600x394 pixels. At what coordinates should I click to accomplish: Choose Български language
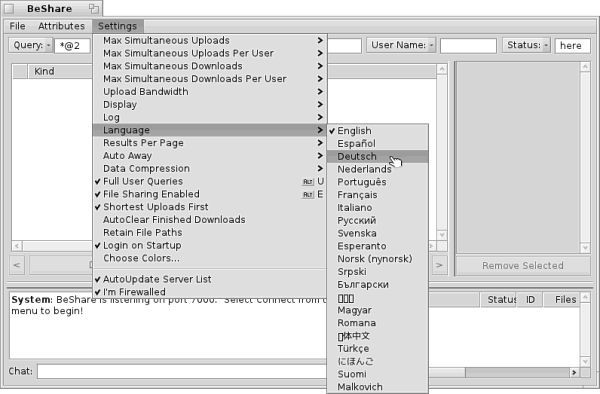pyautogui.click(x=377, y=285)
